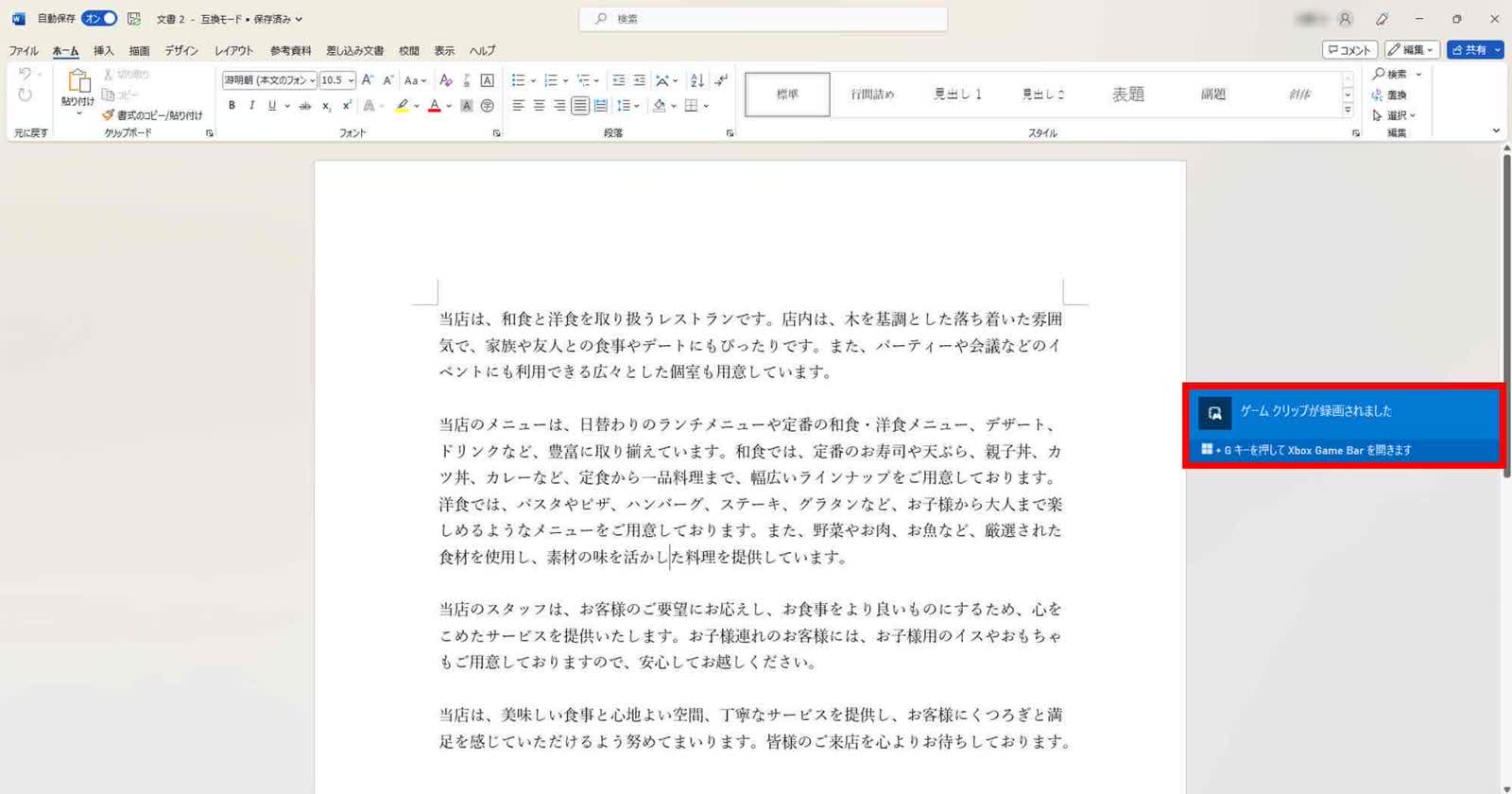Screen dimensions: 1512x794
Task: Expand the styles gallery more arrow
Action: click(x=1348, y=111)
